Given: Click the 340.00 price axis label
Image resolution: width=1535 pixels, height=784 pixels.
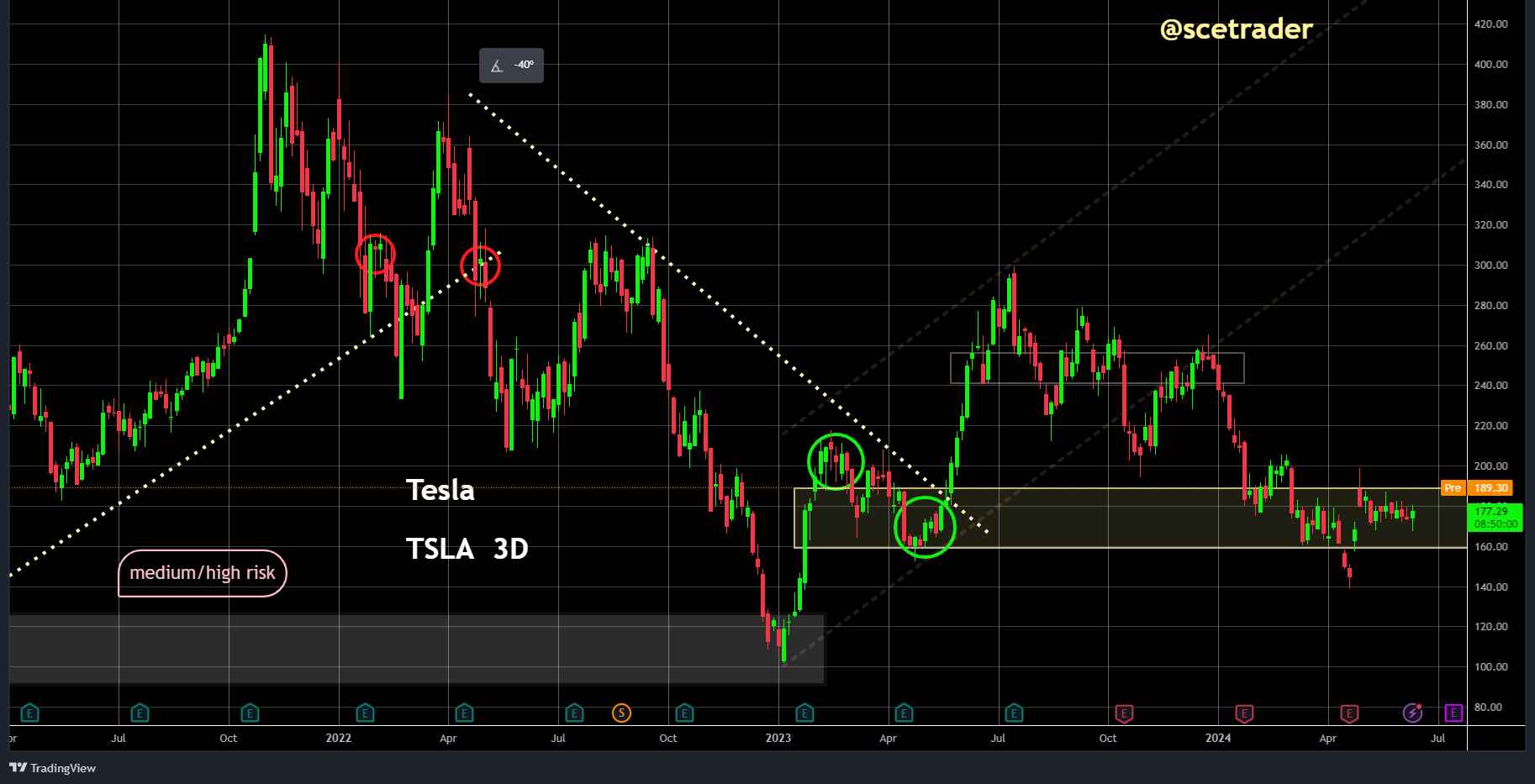Looking at the screenshot, I should coord(1491,185).
